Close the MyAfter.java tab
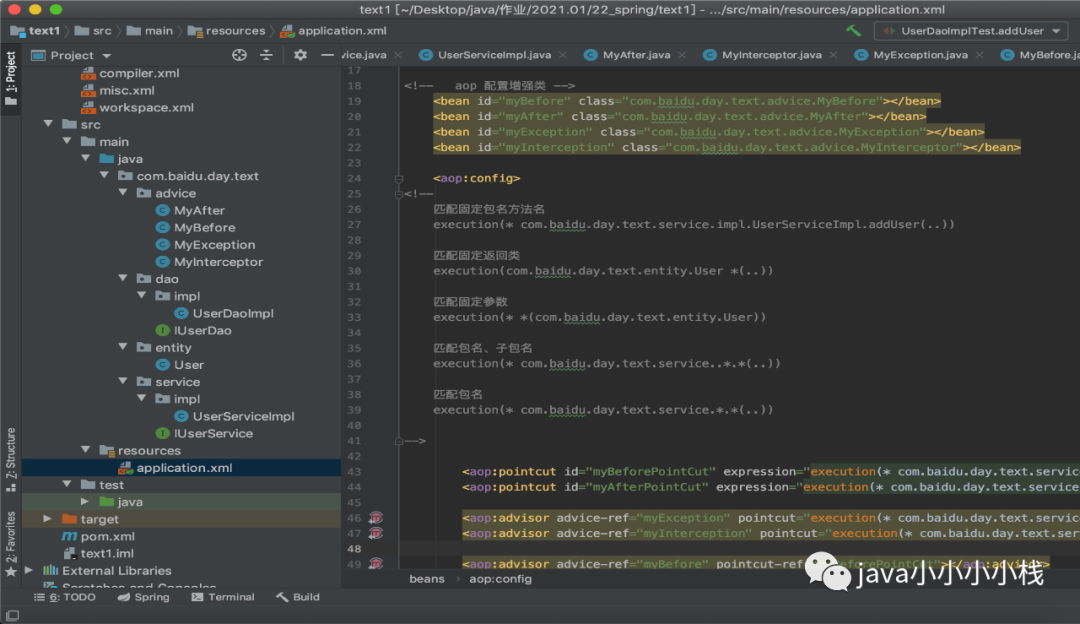This screenshot has height=624, width=1080. [682, 55]
